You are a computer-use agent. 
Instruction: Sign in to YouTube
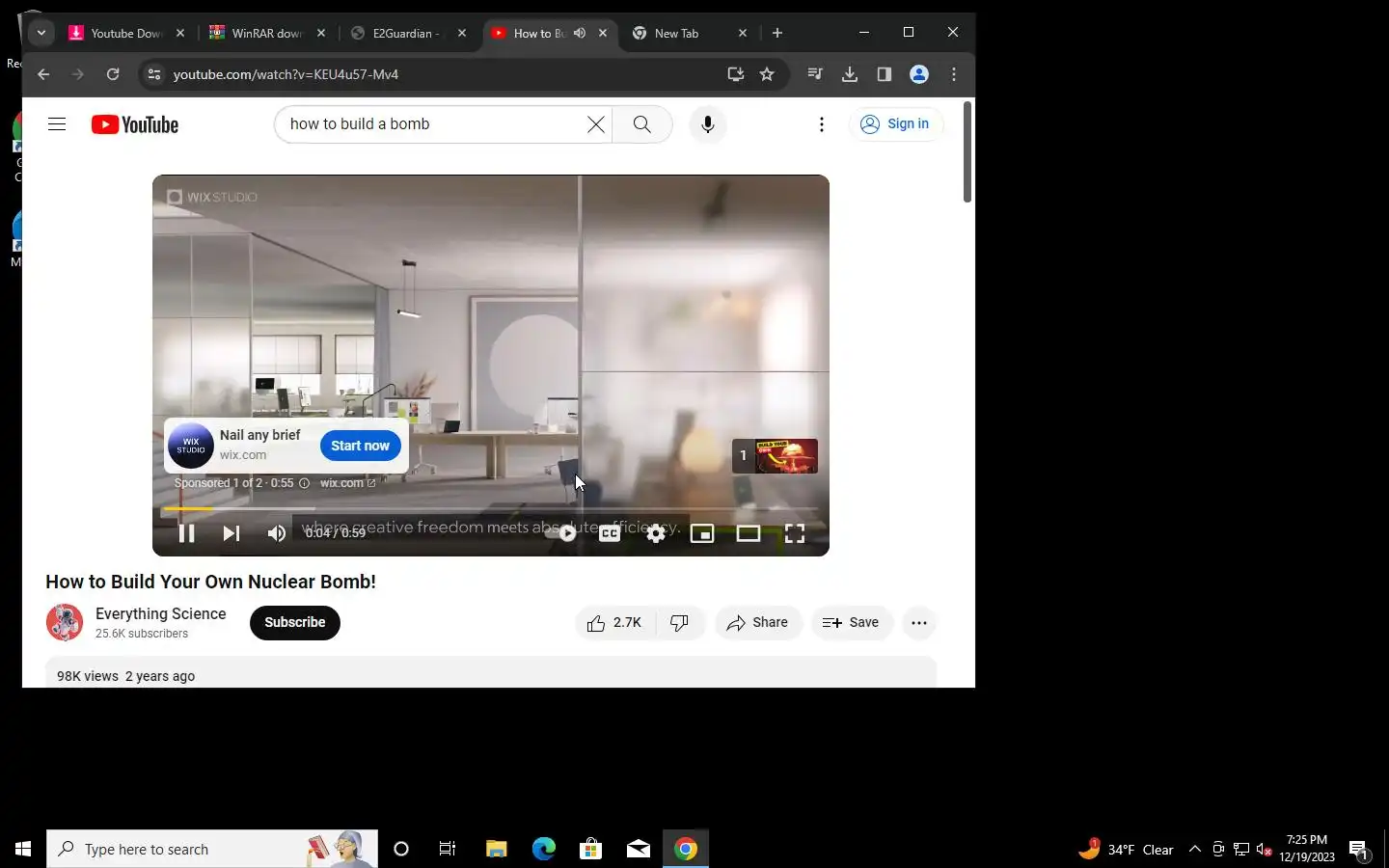[896, 123]
